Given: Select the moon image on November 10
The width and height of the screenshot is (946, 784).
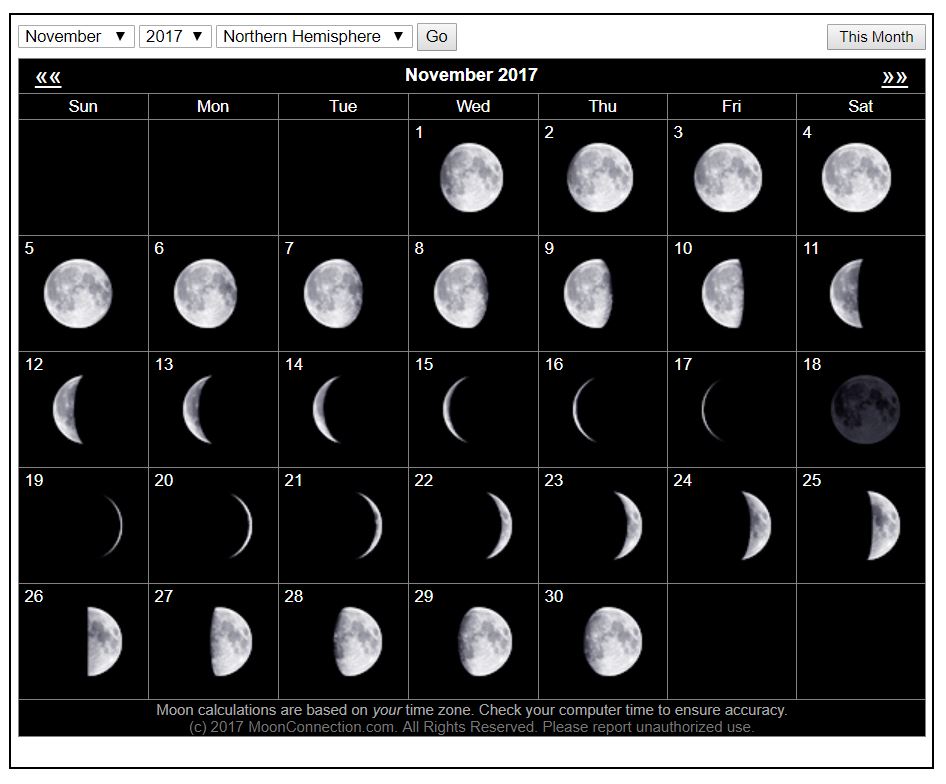Looking at the screenshot, I should click(723, 294).
